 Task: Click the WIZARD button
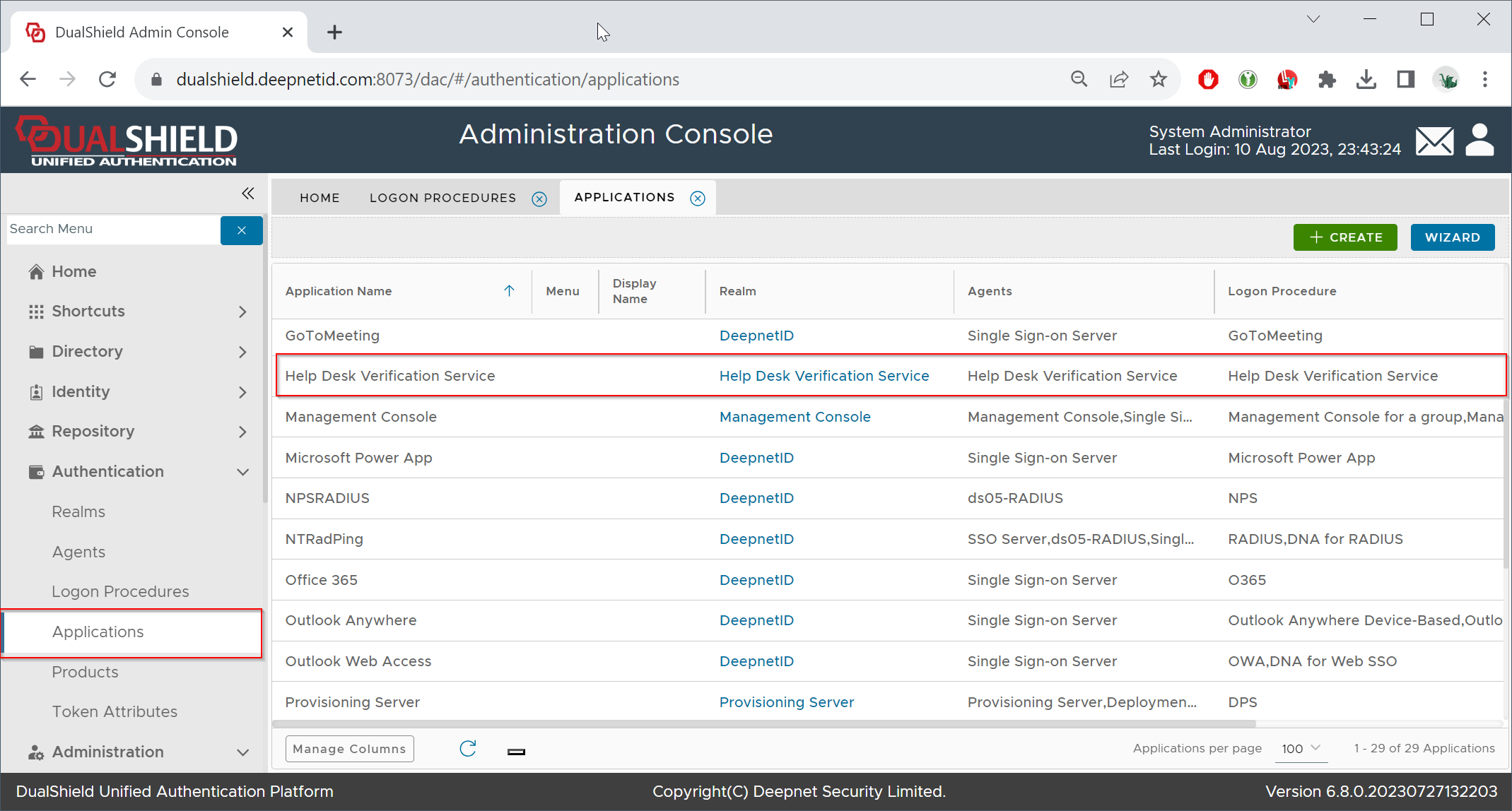[1452, 237]
